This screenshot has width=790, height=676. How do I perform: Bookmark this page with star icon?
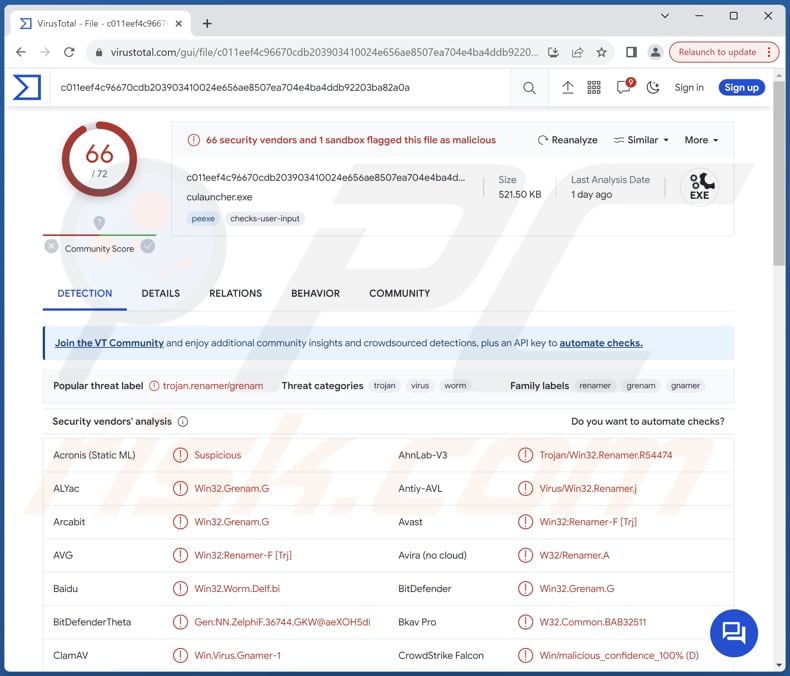point(601,52)
